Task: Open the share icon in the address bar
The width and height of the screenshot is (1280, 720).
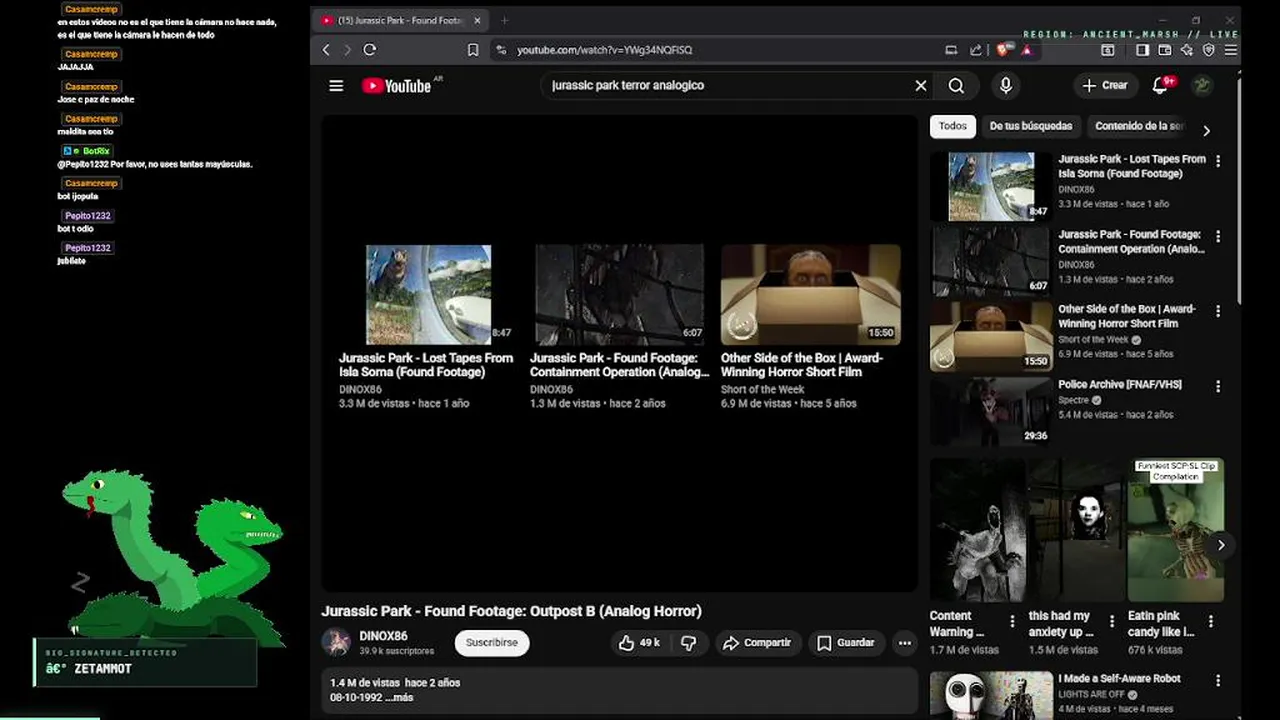Action: tap(976, 50)
